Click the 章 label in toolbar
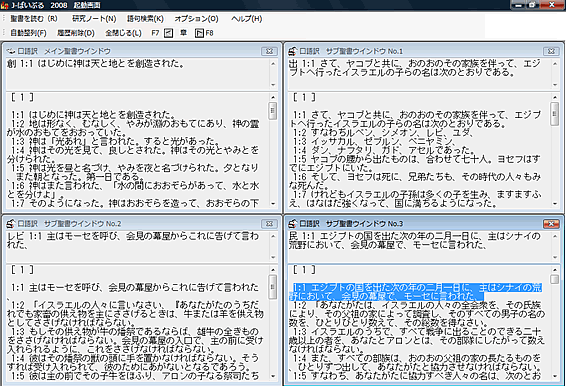The height and width of the screenshot is (387, 567). (184, 33)
